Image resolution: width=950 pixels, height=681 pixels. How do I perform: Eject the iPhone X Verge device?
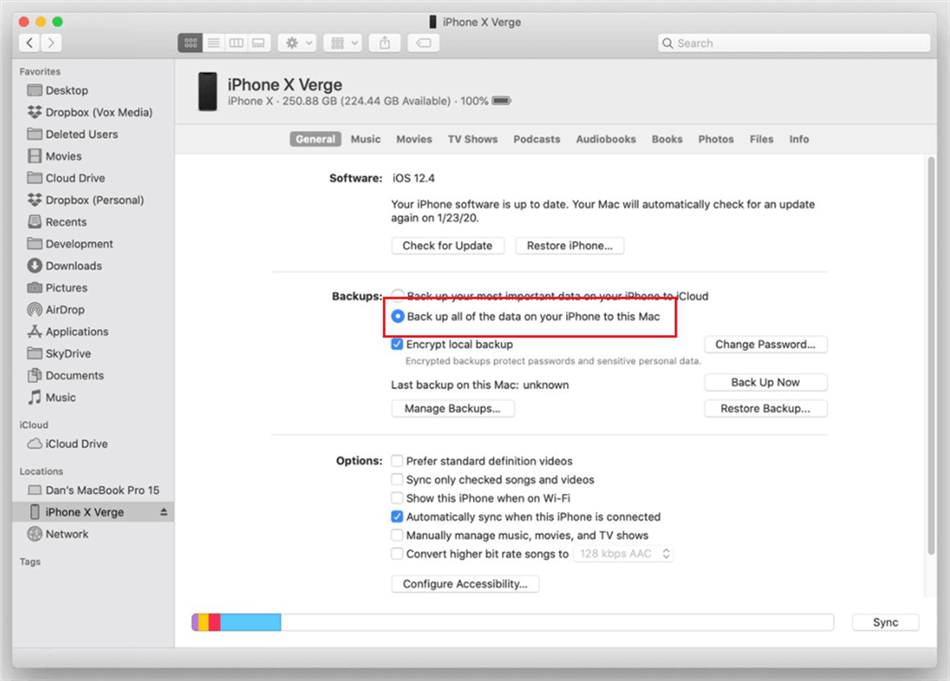point(164,512)
